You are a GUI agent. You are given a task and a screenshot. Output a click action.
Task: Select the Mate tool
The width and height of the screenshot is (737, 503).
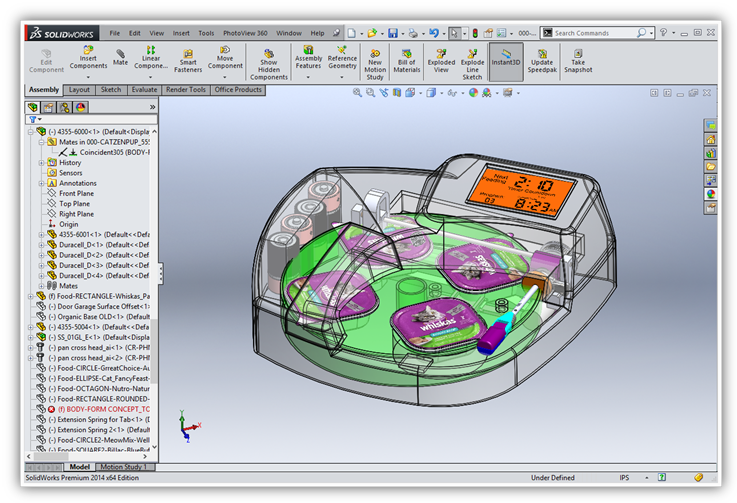click(121, 57)
